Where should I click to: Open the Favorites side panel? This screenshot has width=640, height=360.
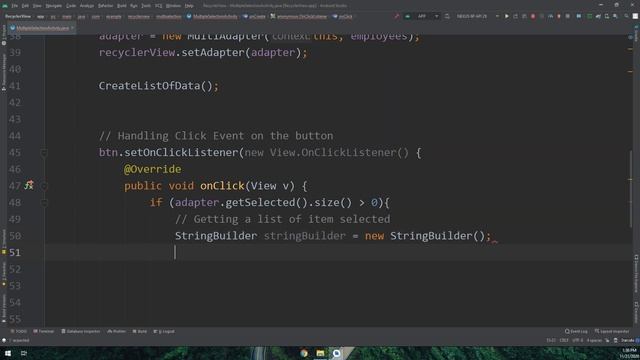pyautogui.click(x=4, y=273)
